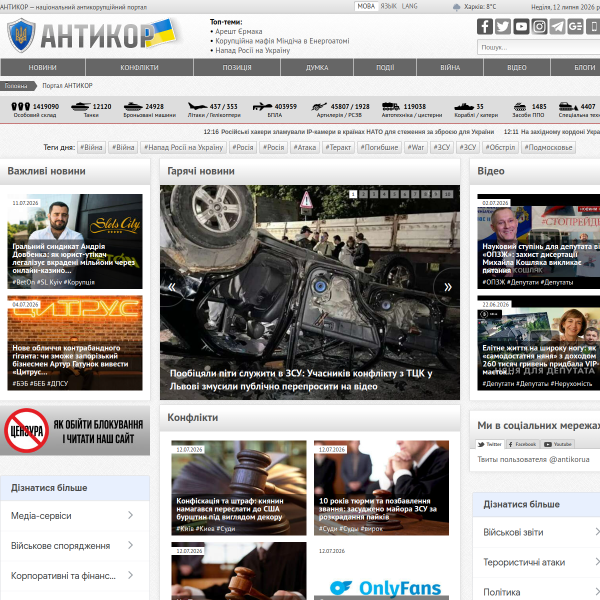Screen dimensions: 600x600
Task: Open the ПОДІЇ menu
Action: [385, 67]
